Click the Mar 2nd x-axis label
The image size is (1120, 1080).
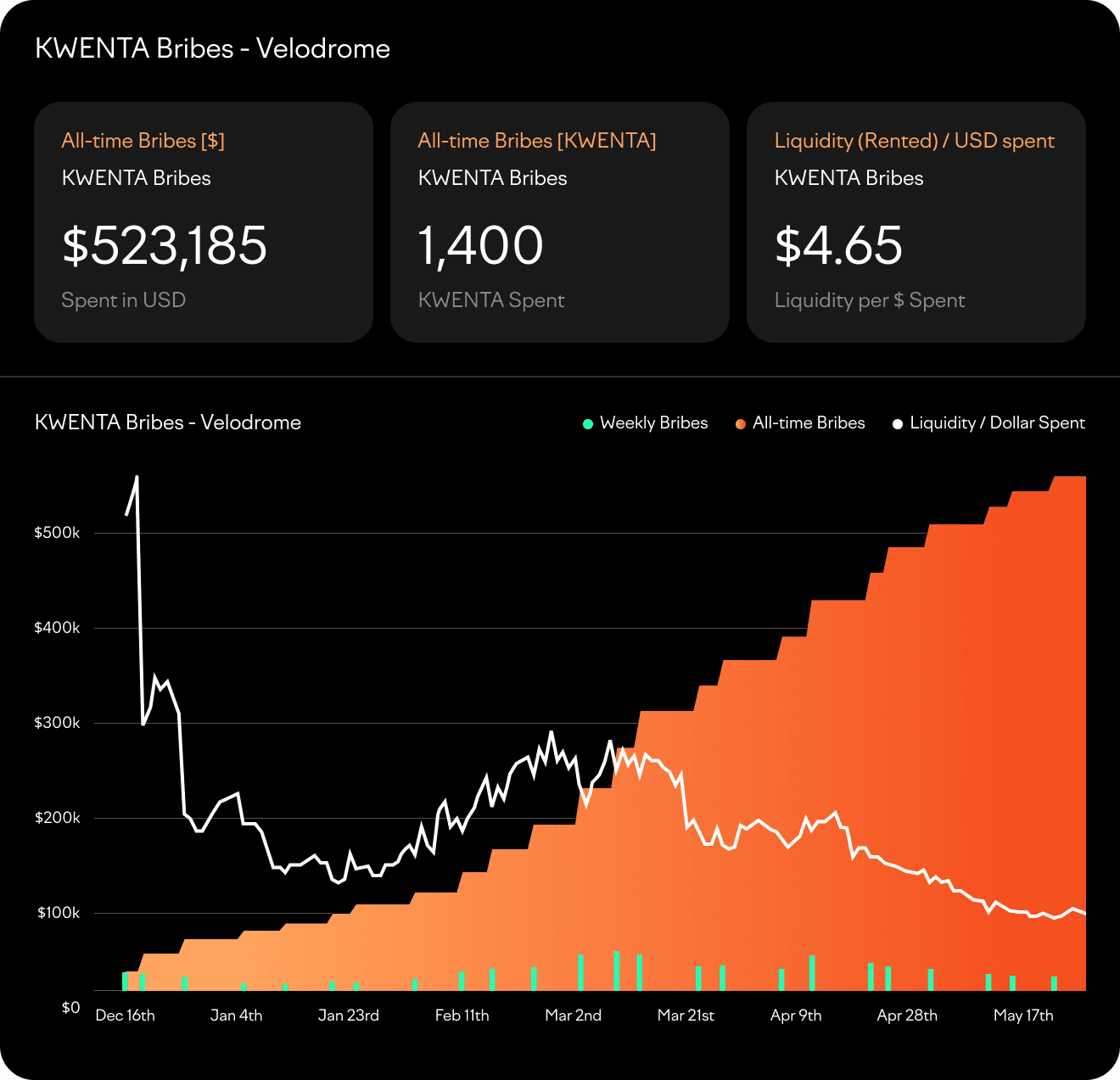coord(574,1016)
